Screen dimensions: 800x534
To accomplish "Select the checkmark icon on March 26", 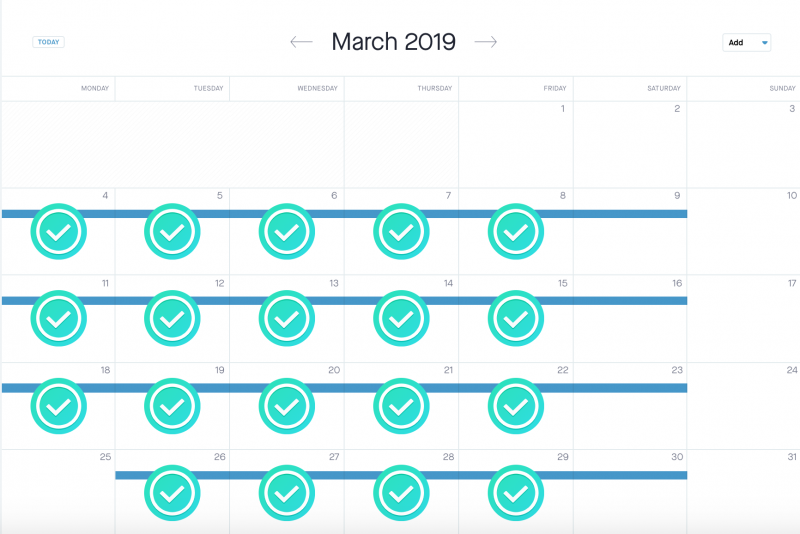I will click(x=172, y=493).
